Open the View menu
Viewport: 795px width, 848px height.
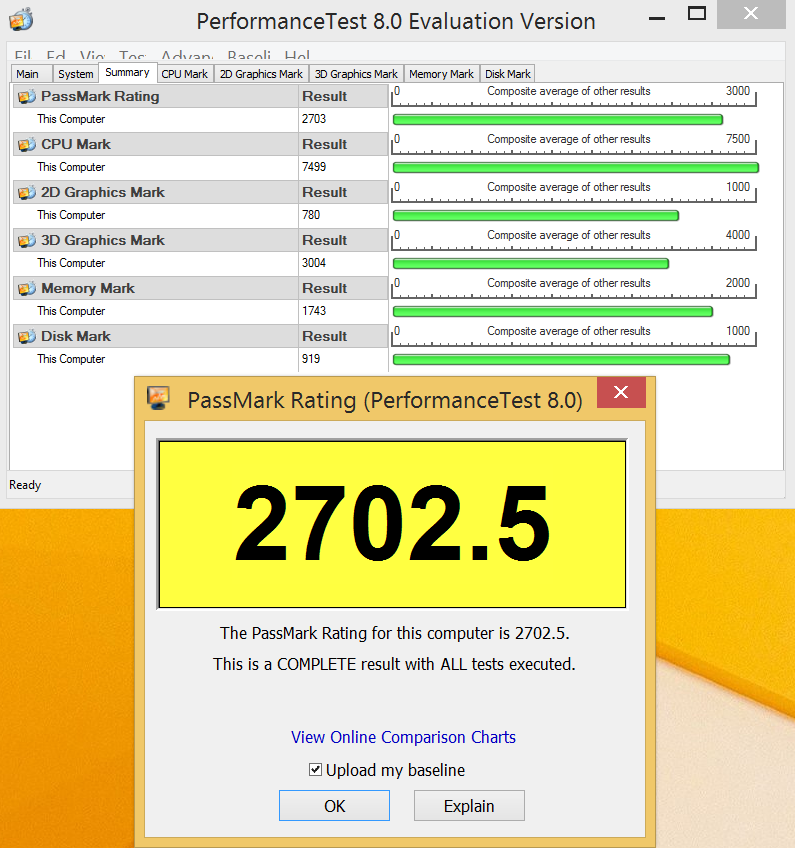[x=92, y=56]
